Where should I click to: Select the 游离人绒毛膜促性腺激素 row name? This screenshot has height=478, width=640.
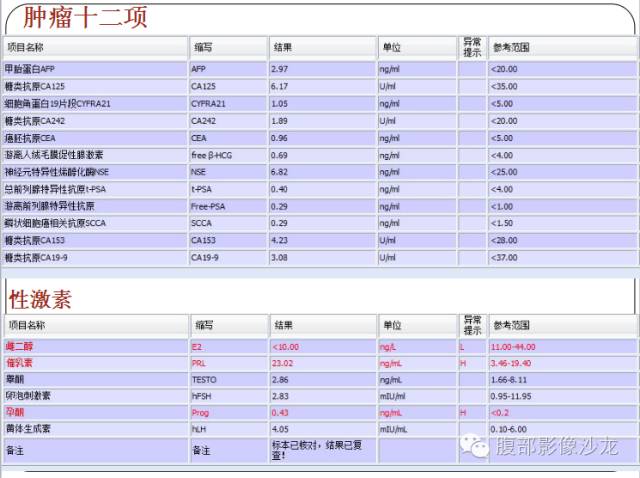53,155
